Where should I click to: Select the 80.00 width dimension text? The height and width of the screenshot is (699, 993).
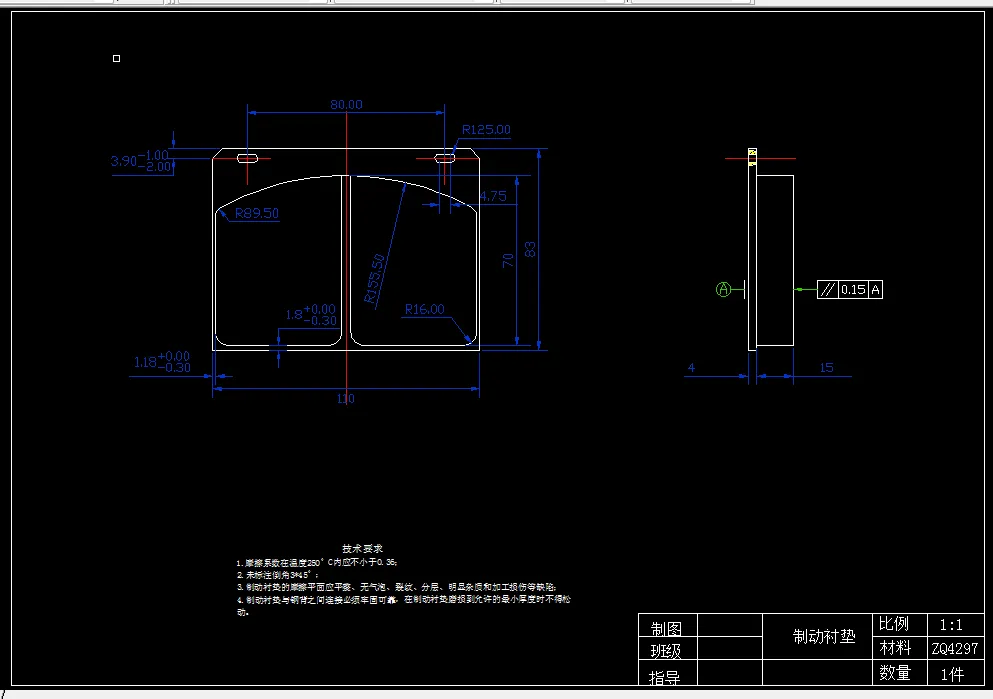click(346, 104)
